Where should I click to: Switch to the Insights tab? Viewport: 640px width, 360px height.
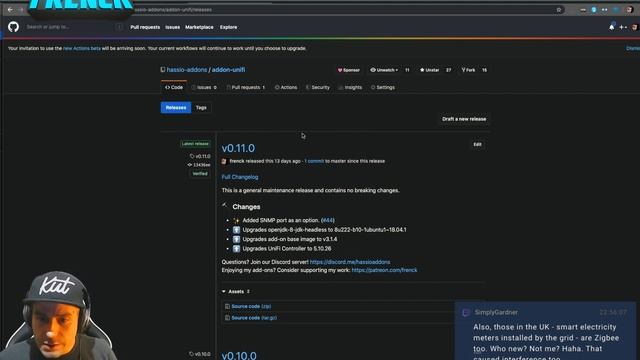(350, 87)
